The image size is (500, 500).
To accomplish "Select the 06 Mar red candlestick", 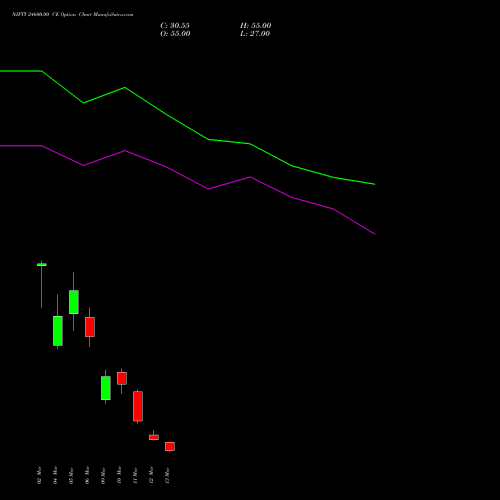I will click(90, 327).
